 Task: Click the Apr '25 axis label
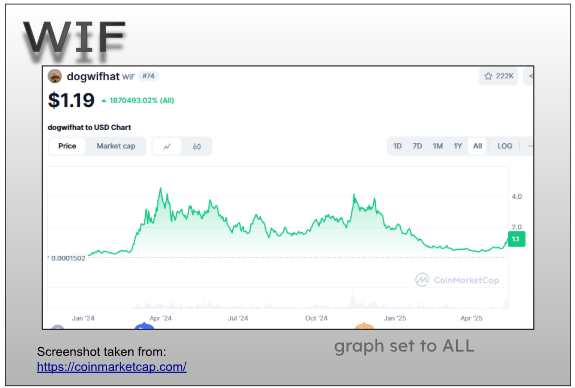coord(471,318)
